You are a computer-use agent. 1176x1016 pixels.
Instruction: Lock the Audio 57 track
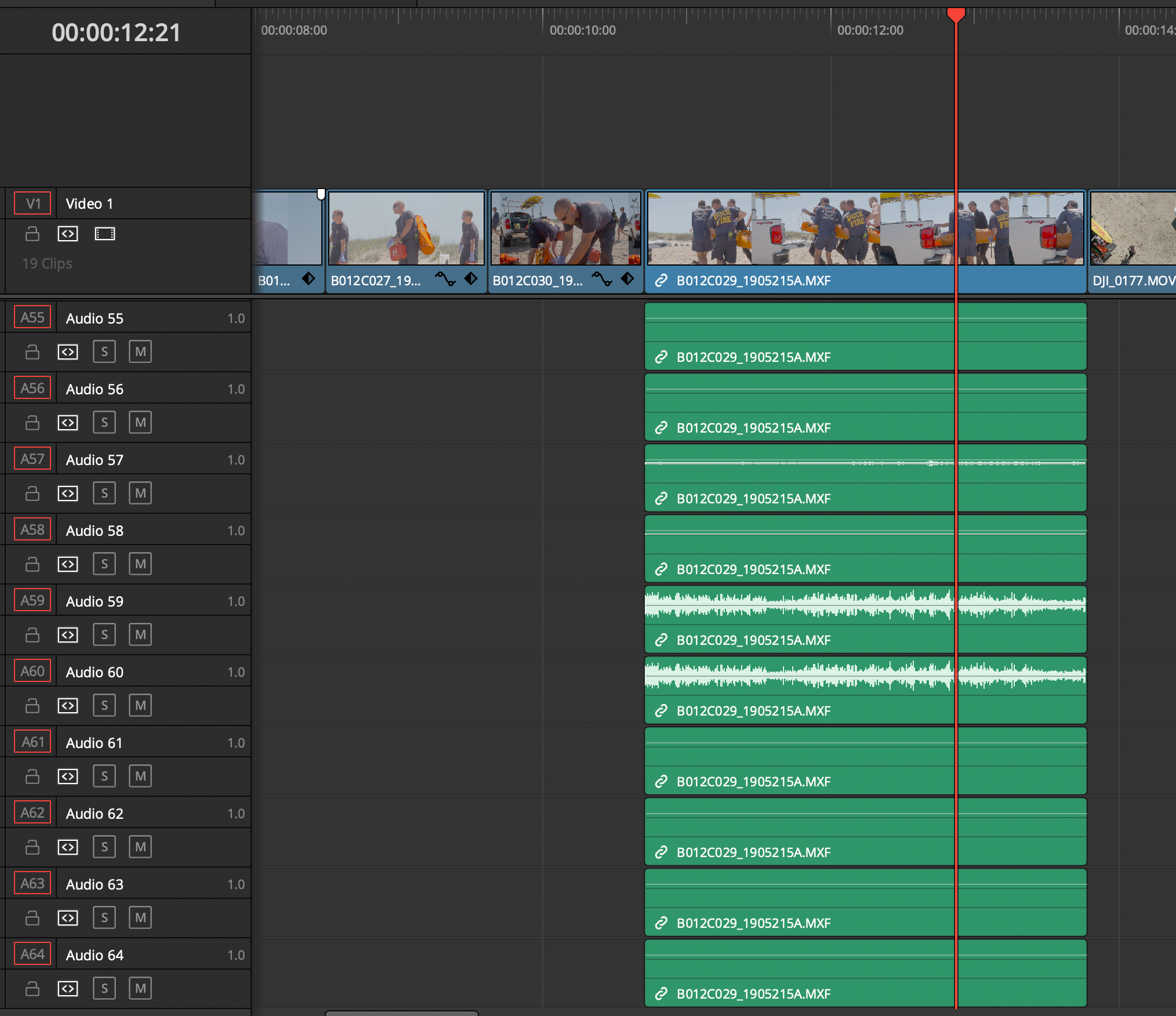[32, 494]
